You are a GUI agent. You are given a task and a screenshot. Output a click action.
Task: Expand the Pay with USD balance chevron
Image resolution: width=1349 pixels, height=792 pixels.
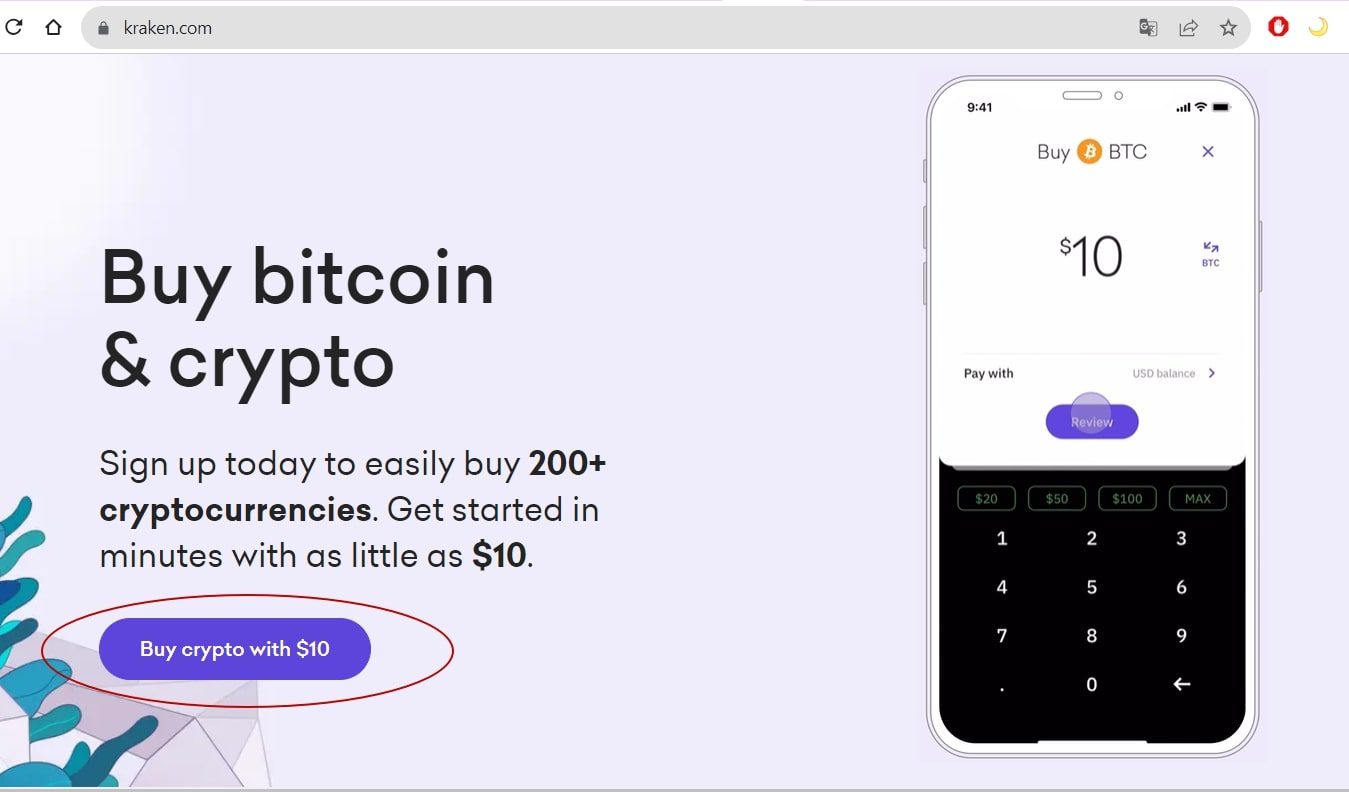[x=1212, y=373]
